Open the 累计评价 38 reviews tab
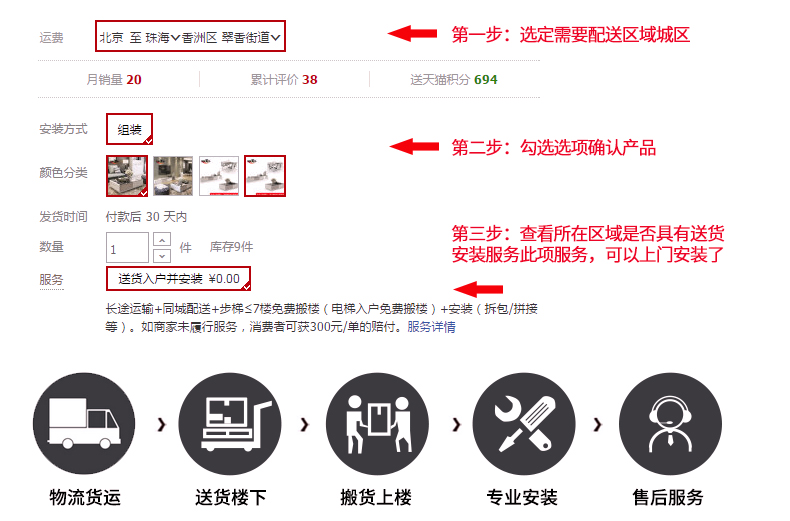Screen dimensions: 790x521 click(284, 80)
